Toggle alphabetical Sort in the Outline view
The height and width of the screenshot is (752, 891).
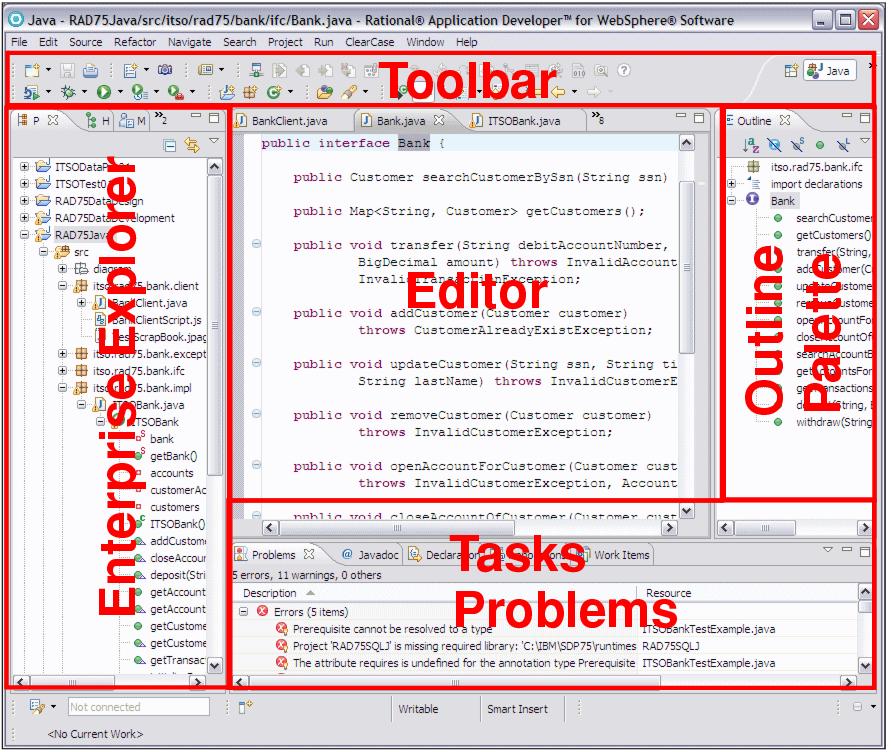(x=751, y=145)
